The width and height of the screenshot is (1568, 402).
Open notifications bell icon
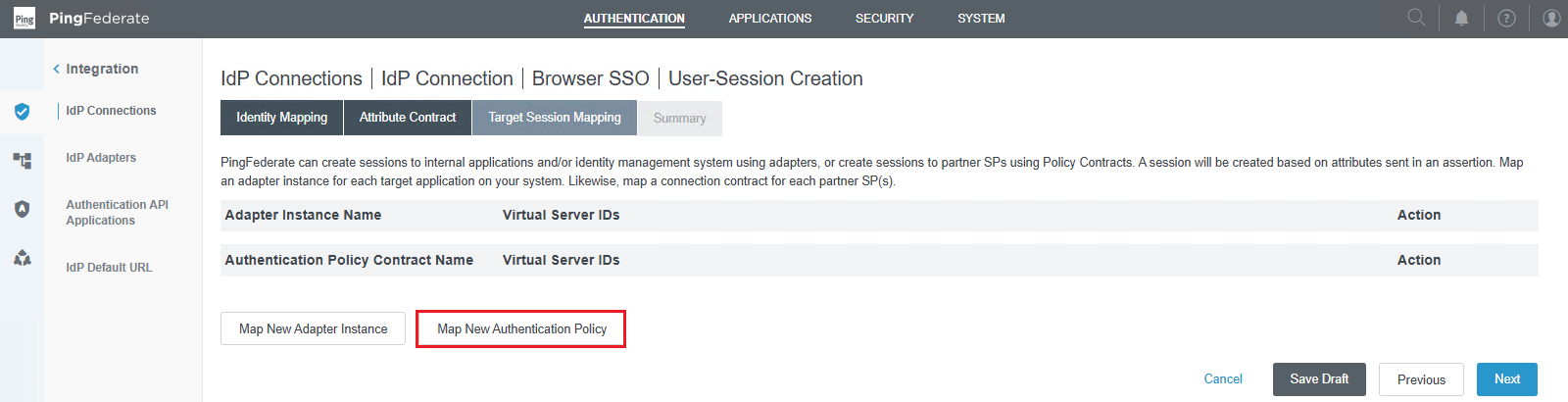click(1461, 18)
